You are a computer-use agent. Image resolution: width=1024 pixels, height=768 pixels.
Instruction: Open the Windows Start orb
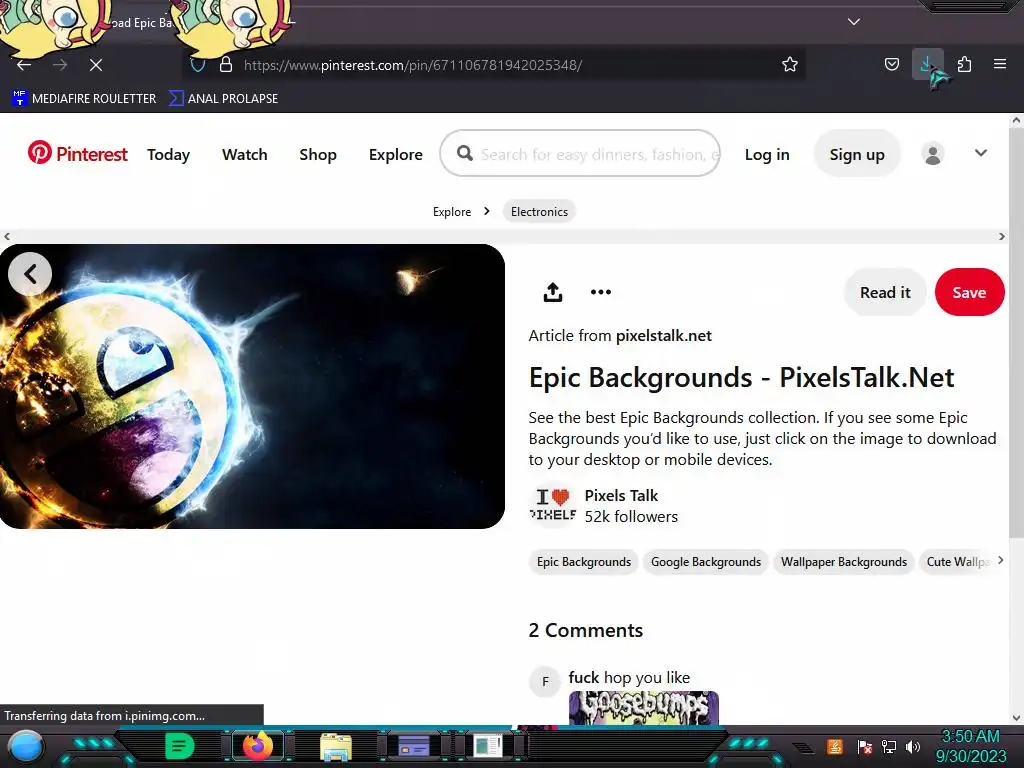(x=25, y=746)
